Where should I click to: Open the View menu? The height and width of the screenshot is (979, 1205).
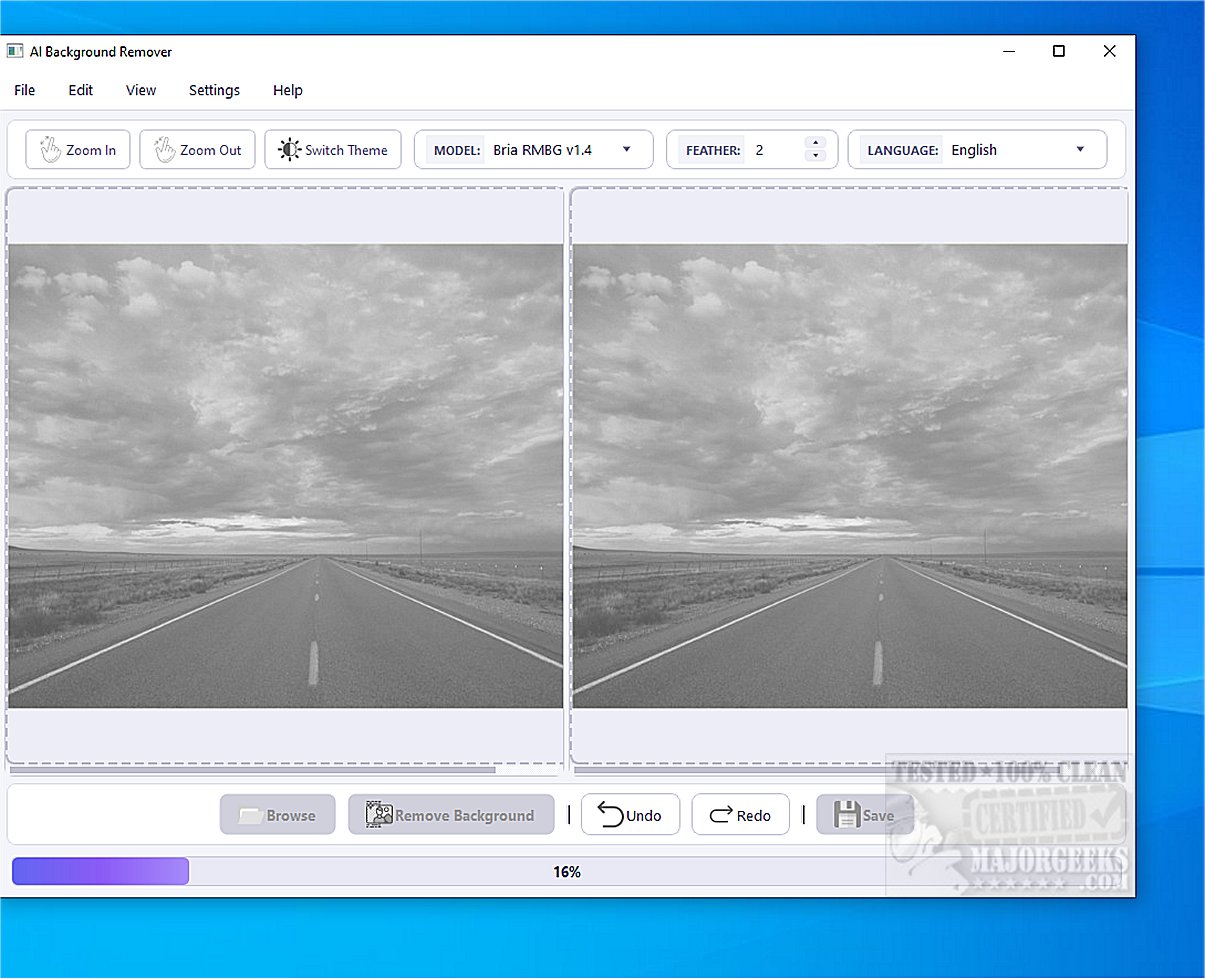(141, 90)
